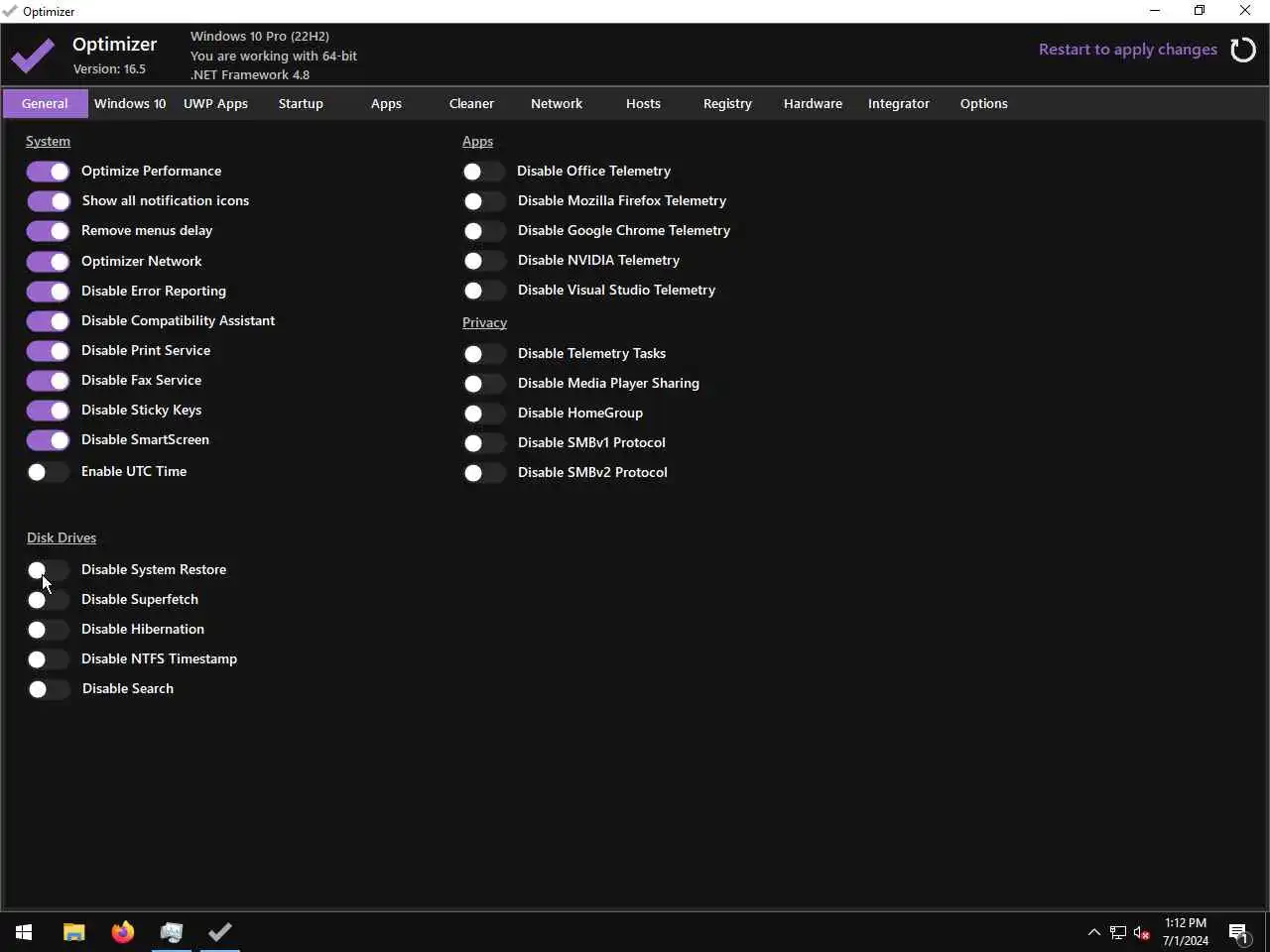Click the taskbar clock showing 1:12 PM
The width and height of the screenshot is (1270, 952).
click(1186, 932)
